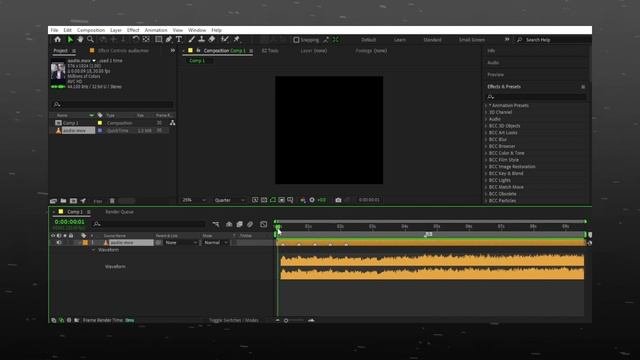Select the Eraser tool
This screenshot has width=640, height=360.
(211, 40)
